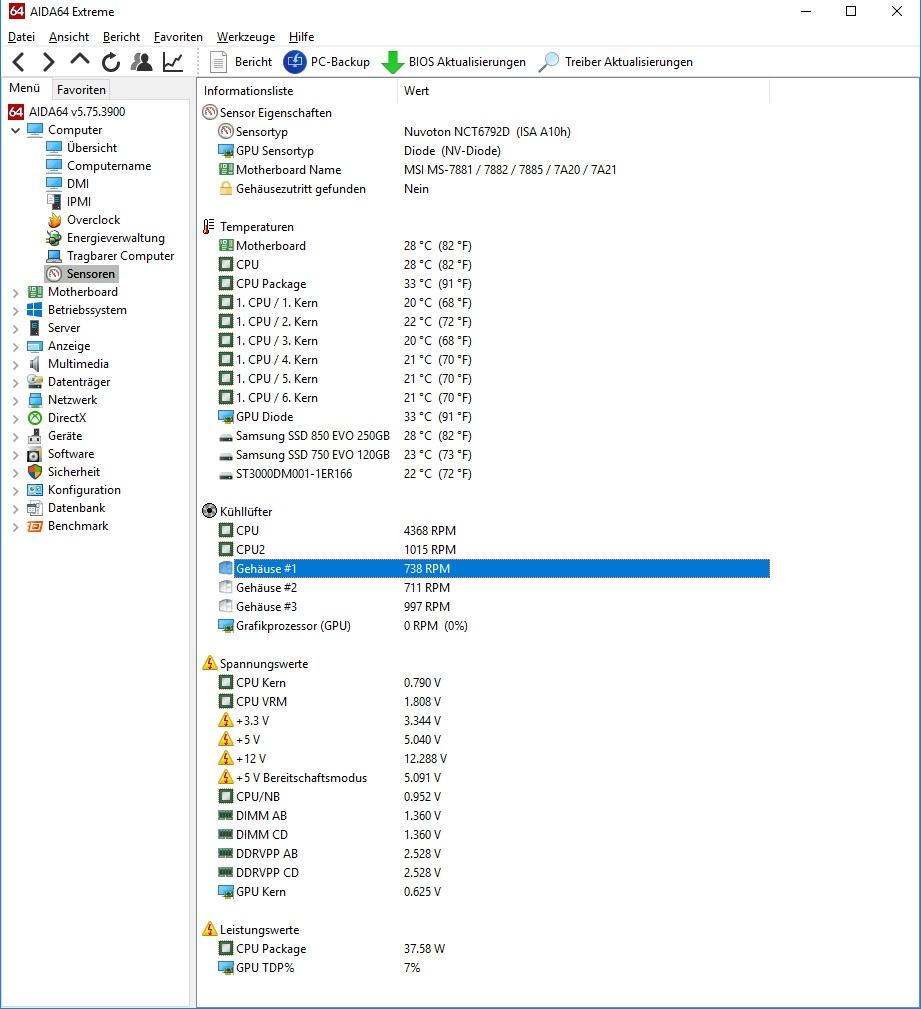Collapse the Computer tree node

15,130
